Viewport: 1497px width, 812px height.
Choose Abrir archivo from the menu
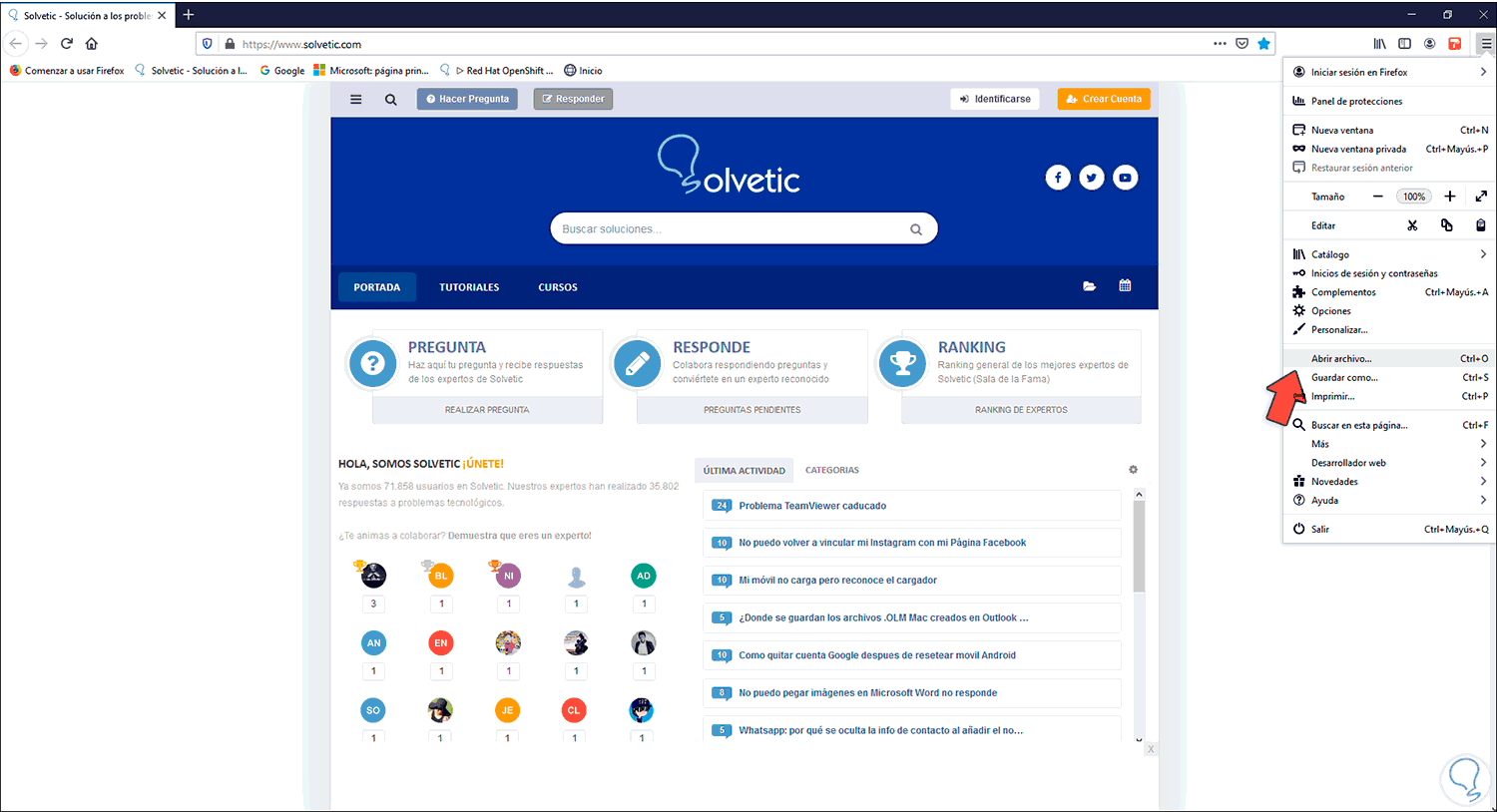coord(1390,358)
